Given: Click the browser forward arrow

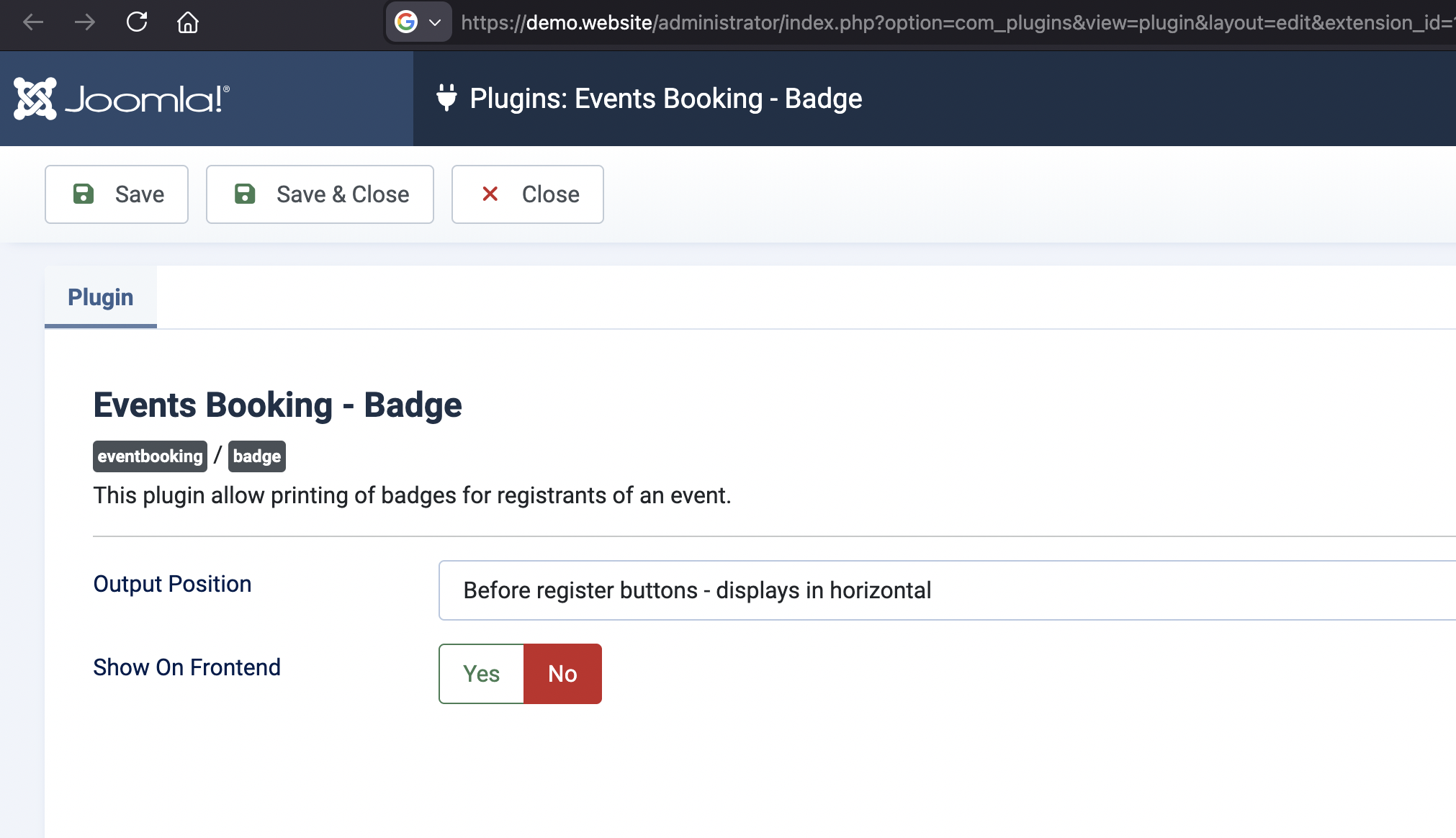Looking at the screenshot, I should [85, 22].
